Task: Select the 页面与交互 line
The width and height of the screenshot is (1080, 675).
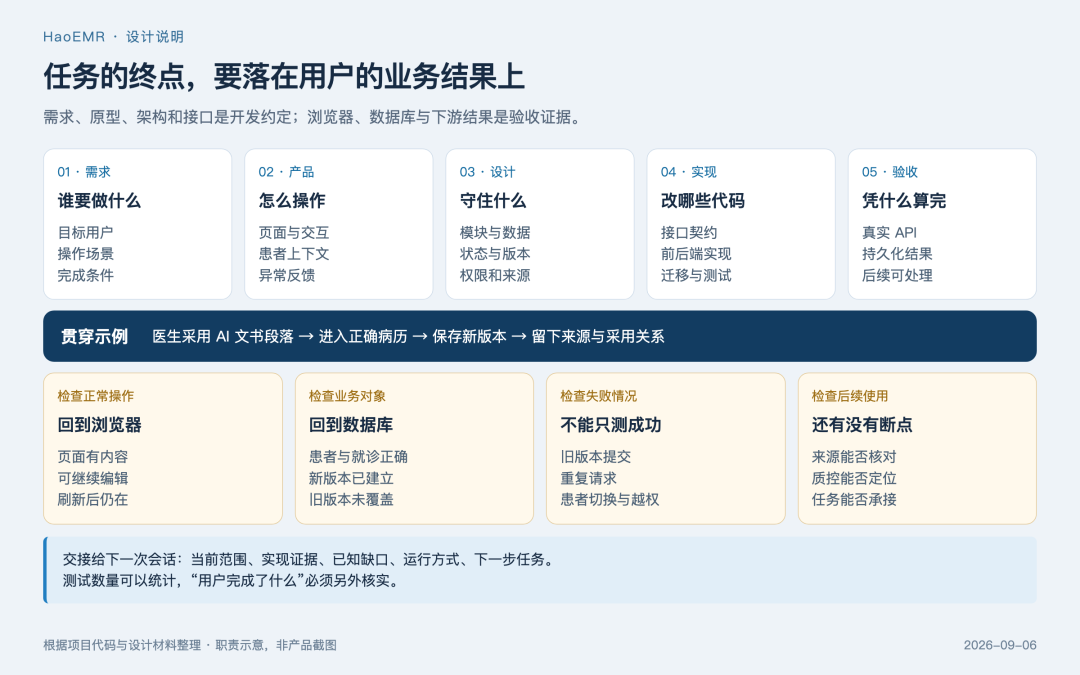Action: 294,233
